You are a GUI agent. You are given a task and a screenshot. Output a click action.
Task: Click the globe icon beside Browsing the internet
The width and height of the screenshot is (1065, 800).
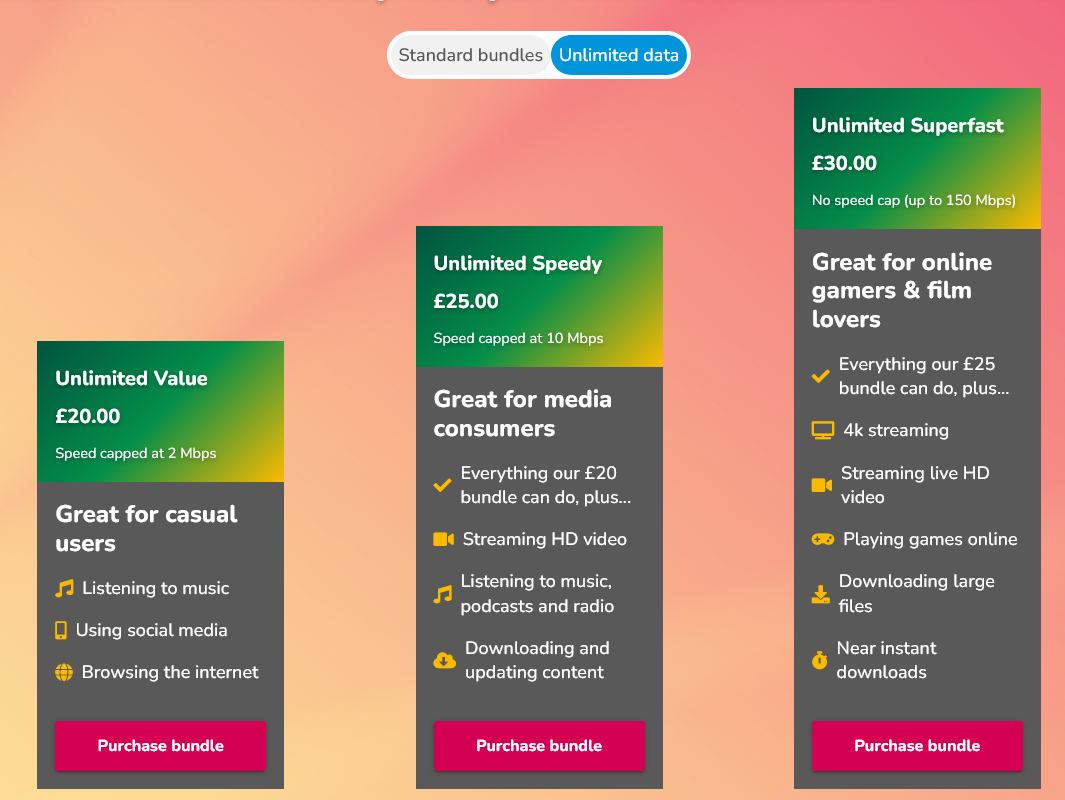[x=64, y=672]
